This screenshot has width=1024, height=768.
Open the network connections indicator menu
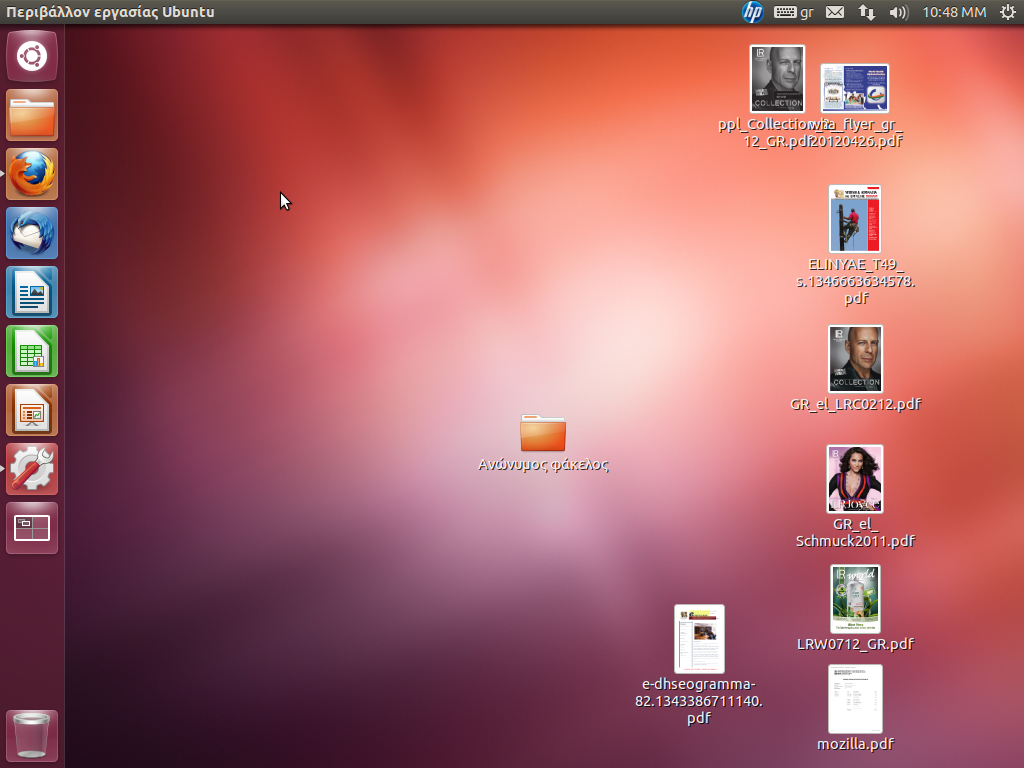coord(867,12)
